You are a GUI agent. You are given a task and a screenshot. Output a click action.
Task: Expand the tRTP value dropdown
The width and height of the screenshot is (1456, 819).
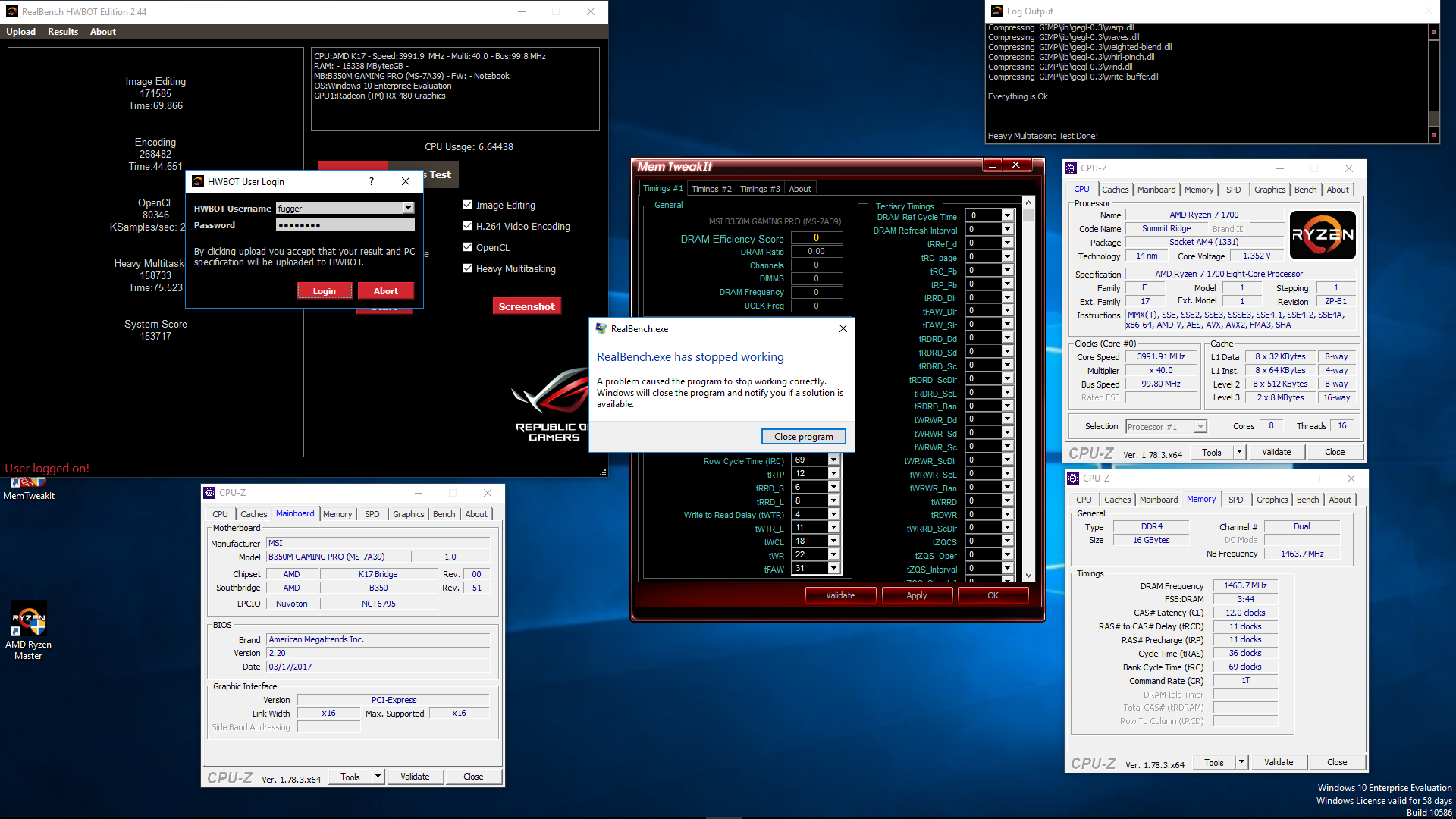pyautogui.click(x=833, y=473)
